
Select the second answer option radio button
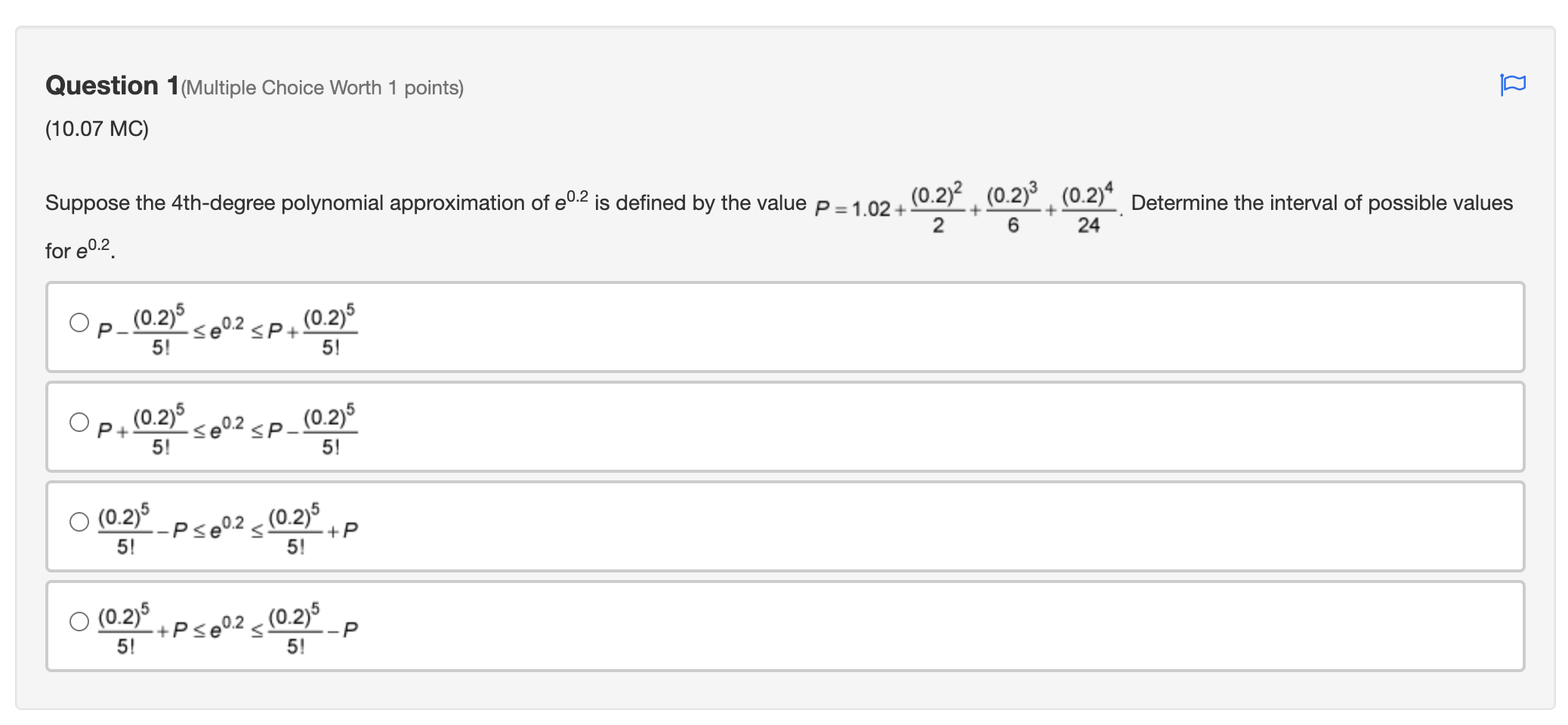coord(79,421)
